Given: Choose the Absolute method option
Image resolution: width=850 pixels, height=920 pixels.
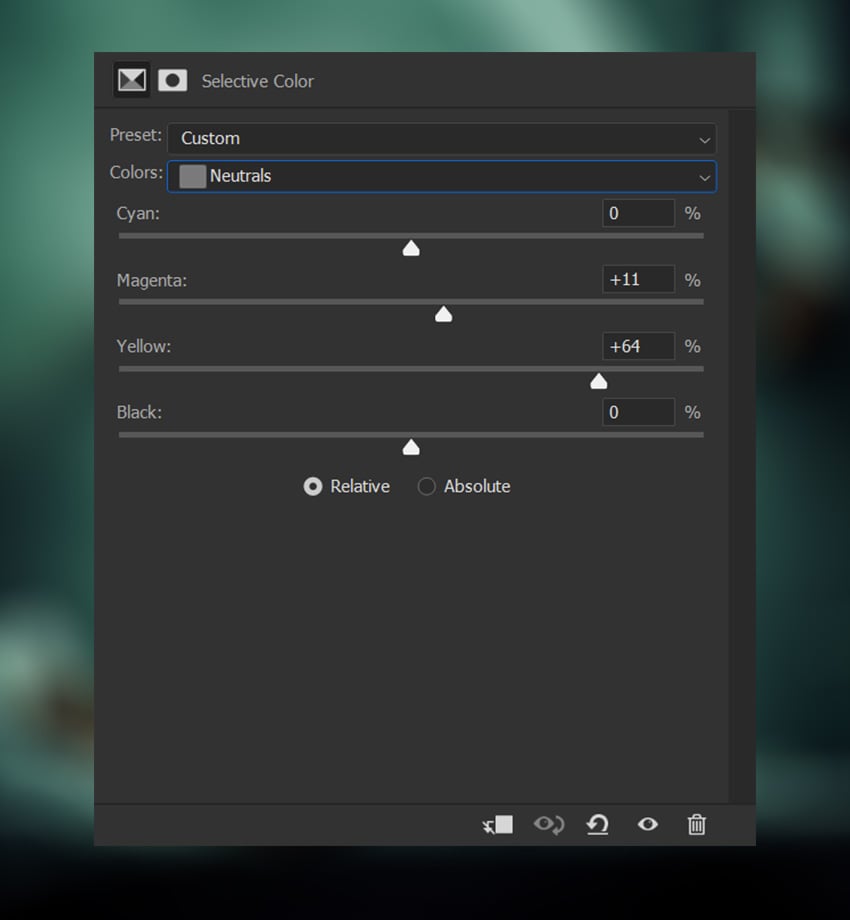Looking at the screenshot, I should click(426, 486).
